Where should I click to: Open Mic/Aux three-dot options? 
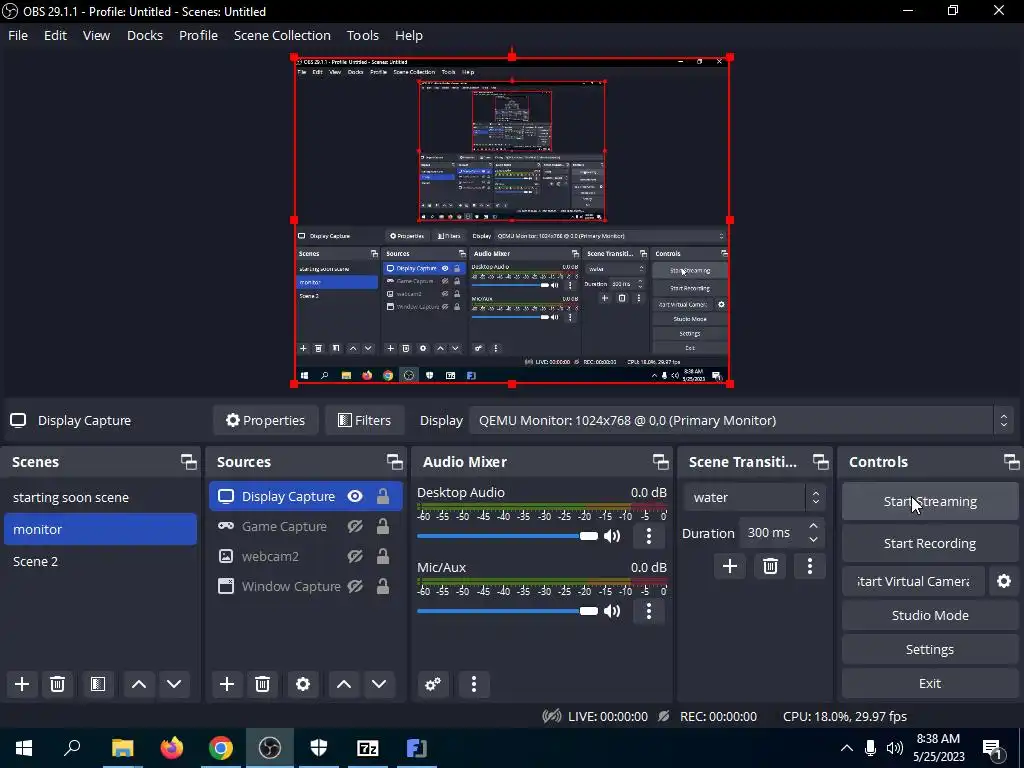pos(648,611)
